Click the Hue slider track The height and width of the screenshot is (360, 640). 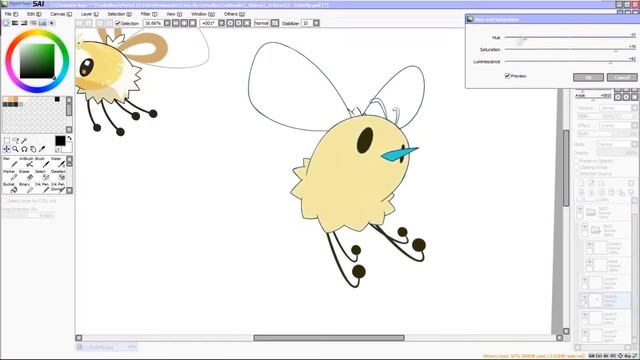[570, 37]
